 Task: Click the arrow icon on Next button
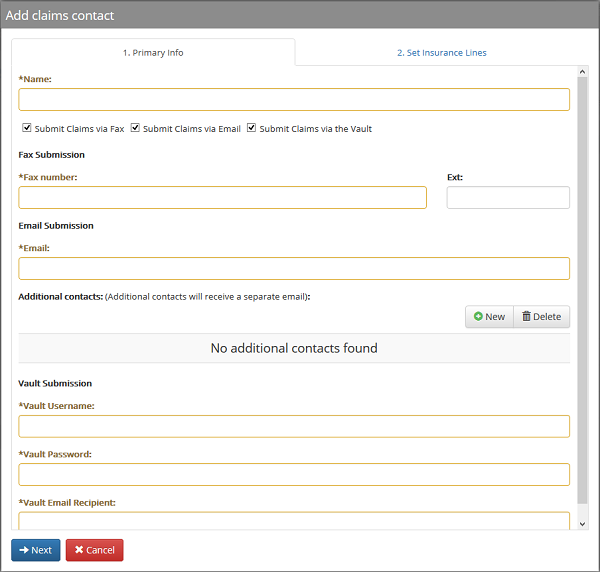click(24, 550)
